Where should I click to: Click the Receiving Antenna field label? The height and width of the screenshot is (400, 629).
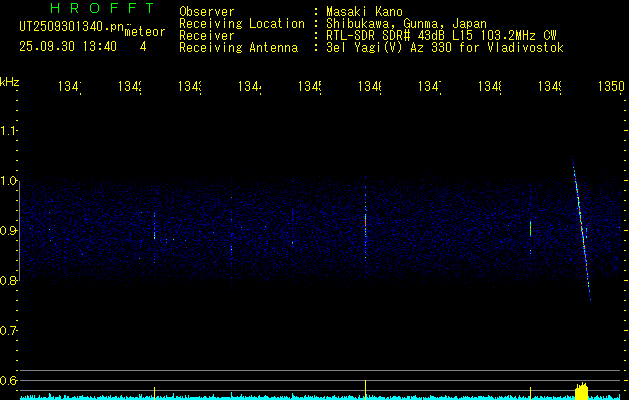click(237, 47)
